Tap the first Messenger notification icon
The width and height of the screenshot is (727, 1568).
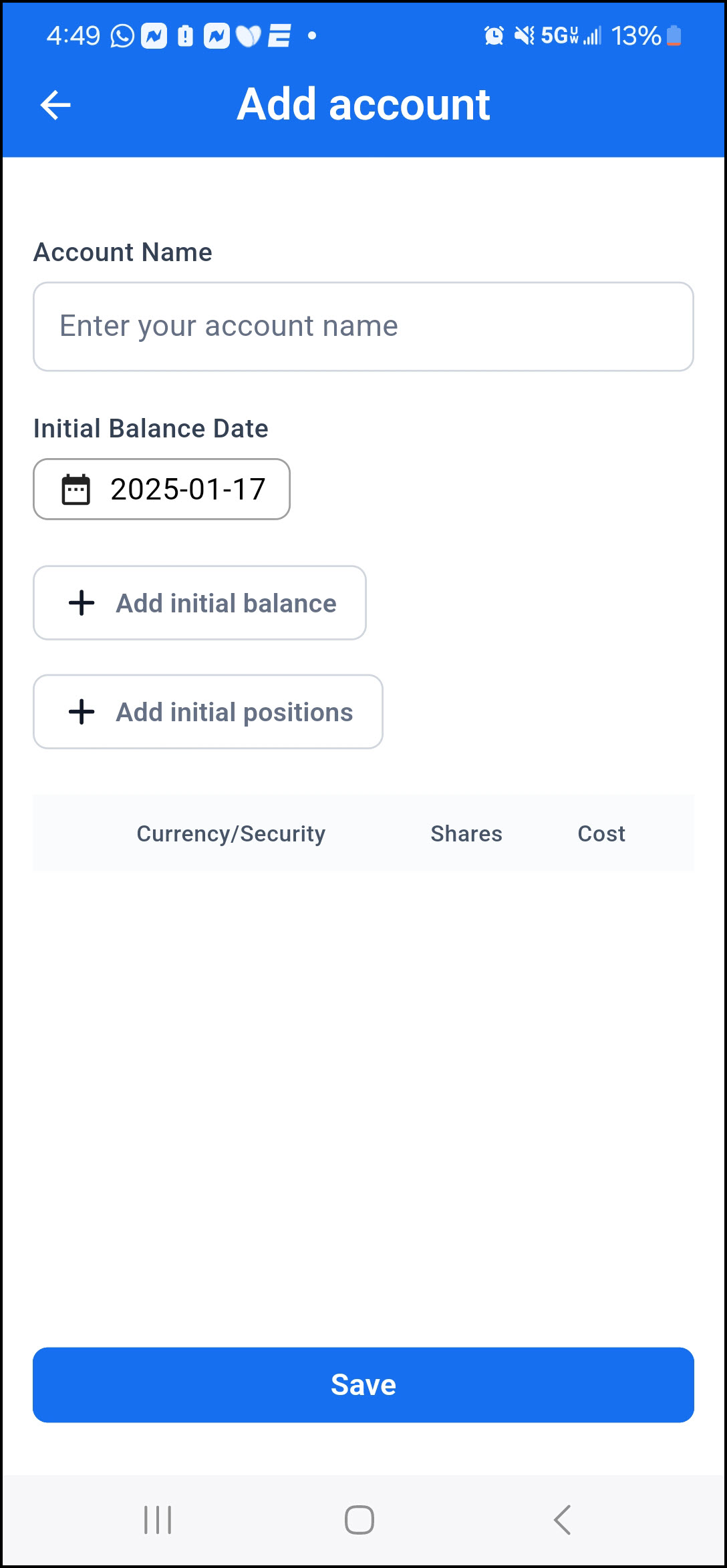[154, 35]
